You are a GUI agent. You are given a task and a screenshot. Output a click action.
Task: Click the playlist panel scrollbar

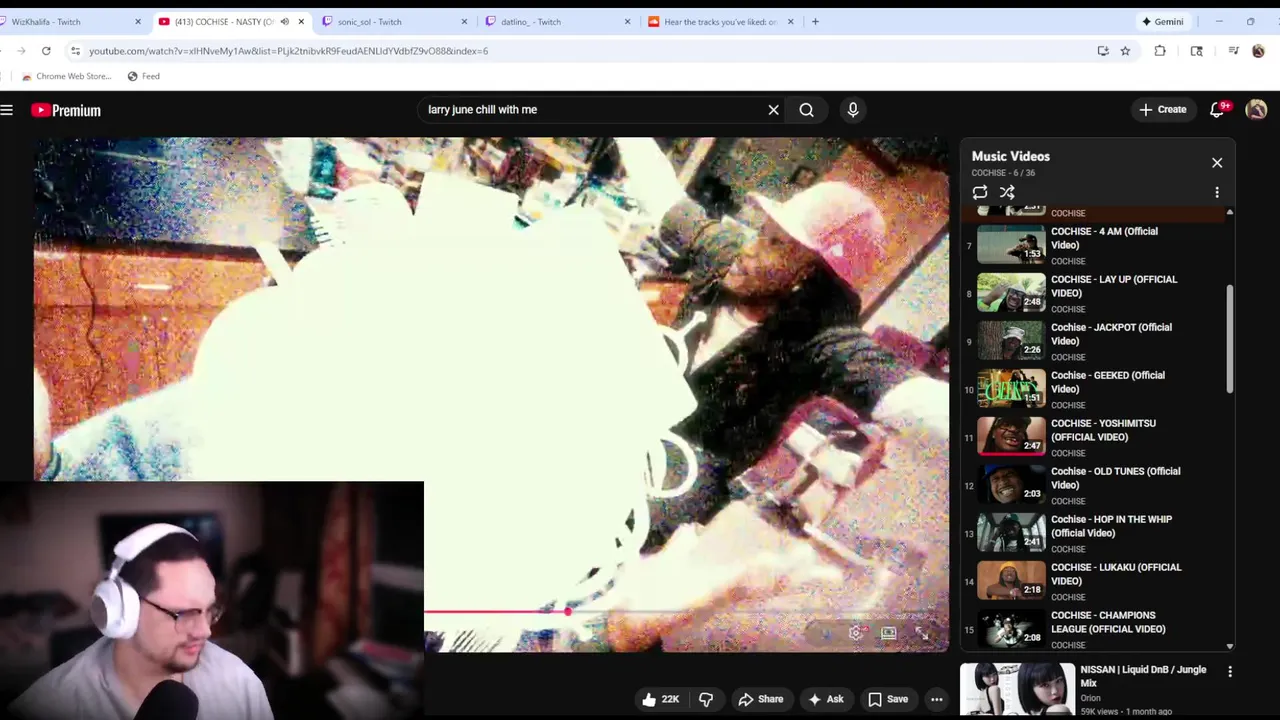tap(1230, 340)
